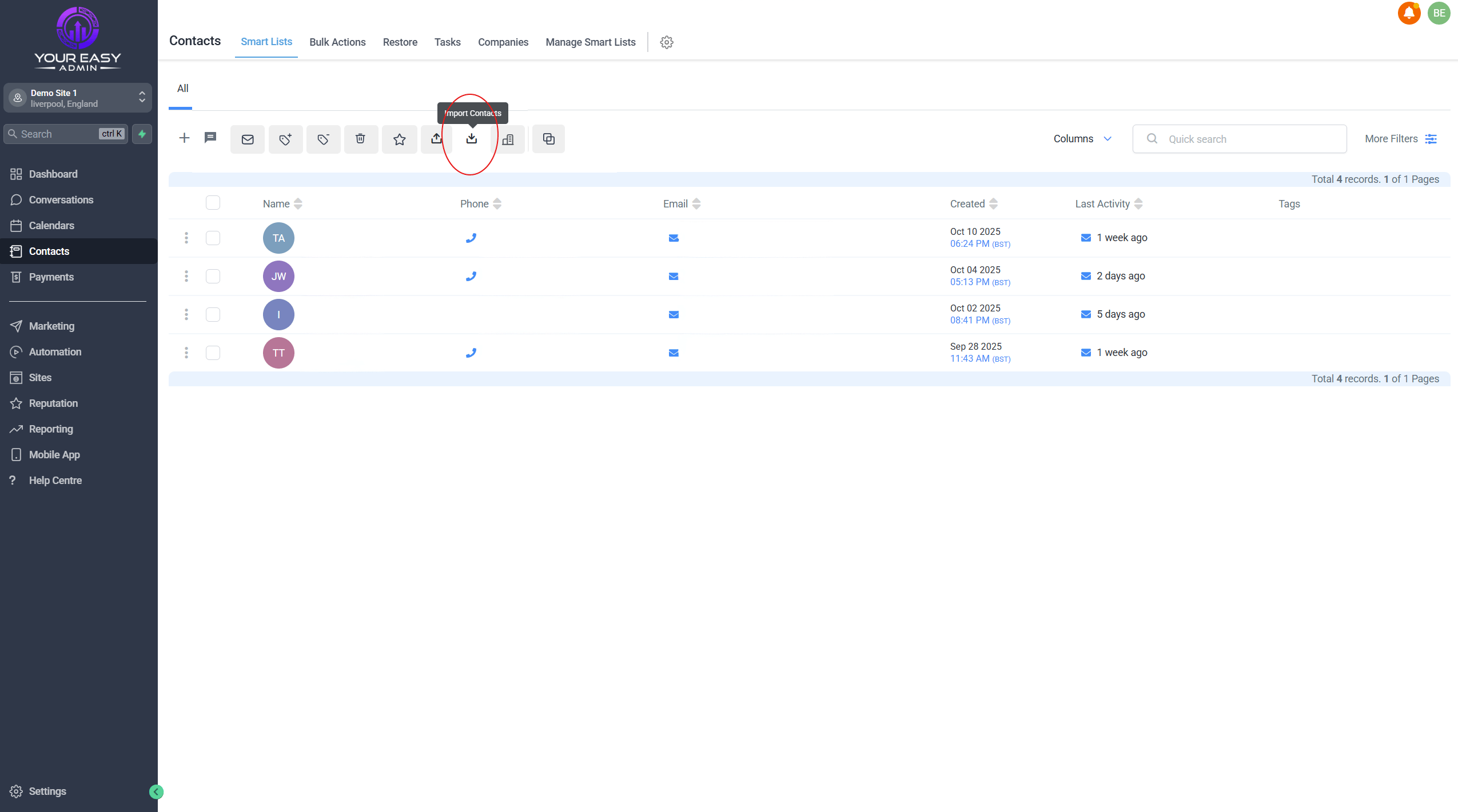
Task: Open More Filters
Action: pos(1400,139)
